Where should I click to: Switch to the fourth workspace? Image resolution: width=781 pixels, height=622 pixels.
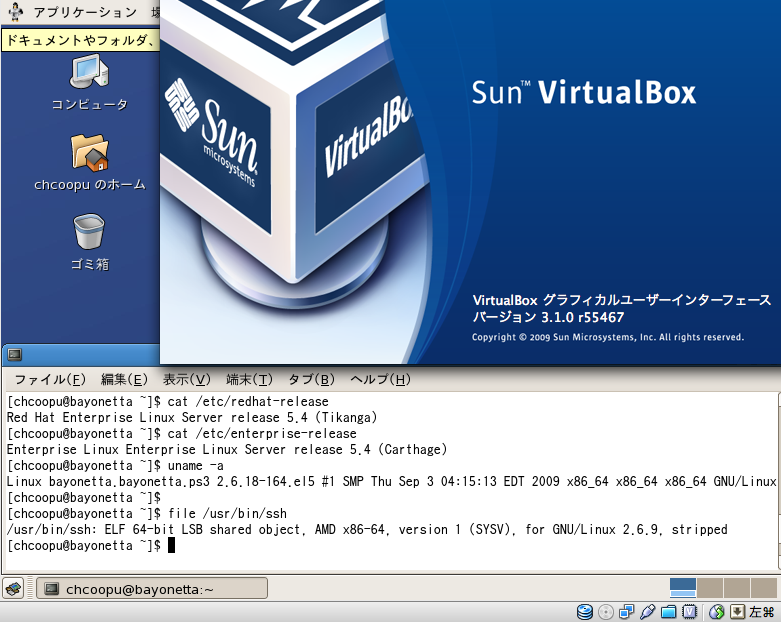(x=764, y=588)
